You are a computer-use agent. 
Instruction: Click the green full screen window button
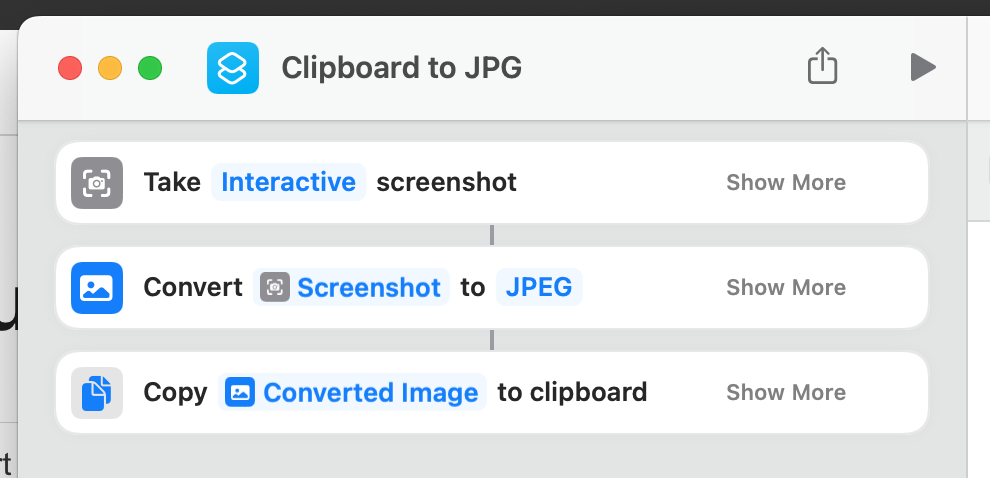pos(150,68)
